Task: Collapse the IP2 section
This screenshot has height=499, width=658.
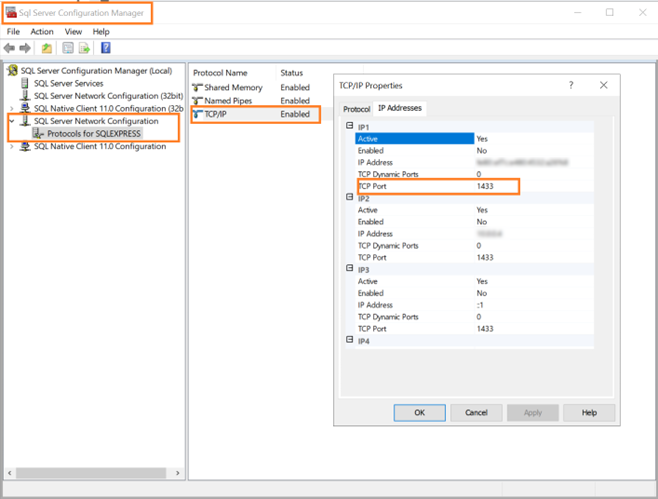Action: click(349, 198)
